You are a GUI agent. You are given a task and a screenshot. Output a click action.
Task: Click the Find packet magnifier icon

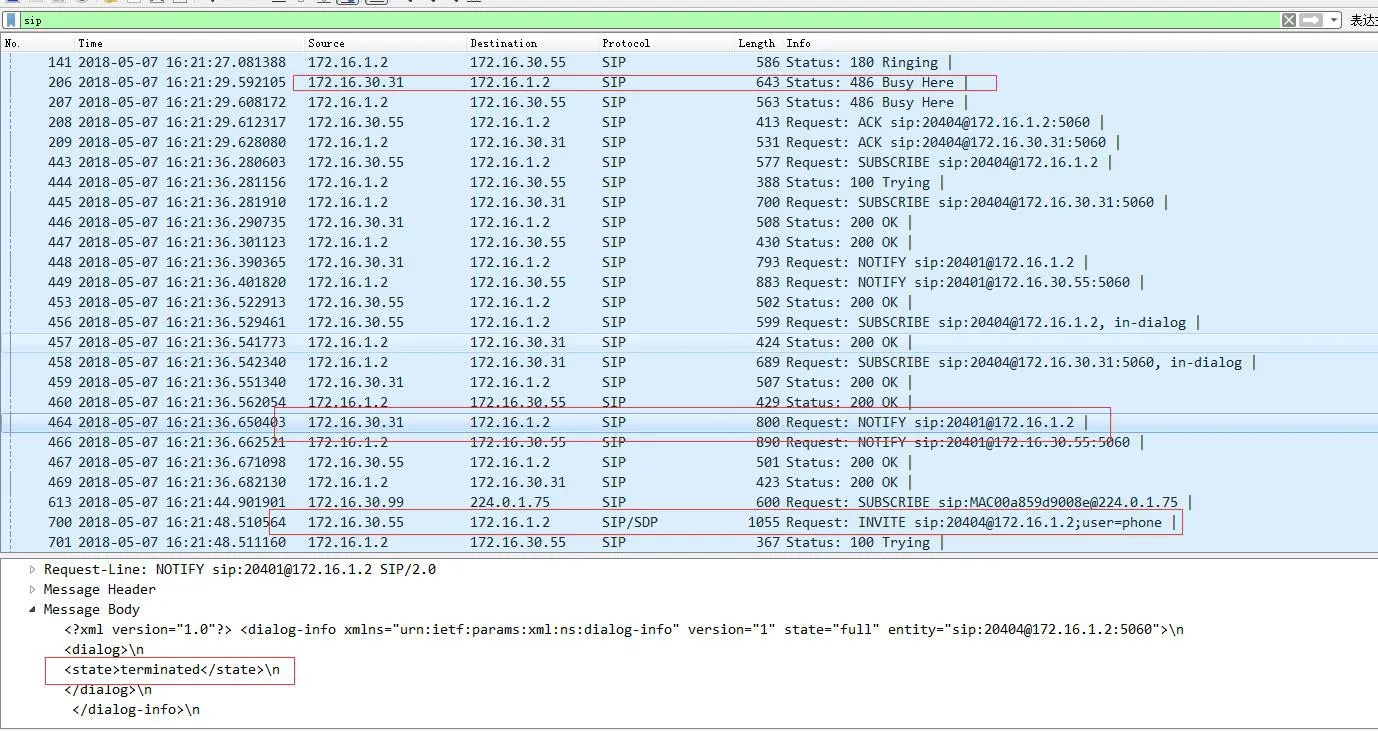(211, 4)
